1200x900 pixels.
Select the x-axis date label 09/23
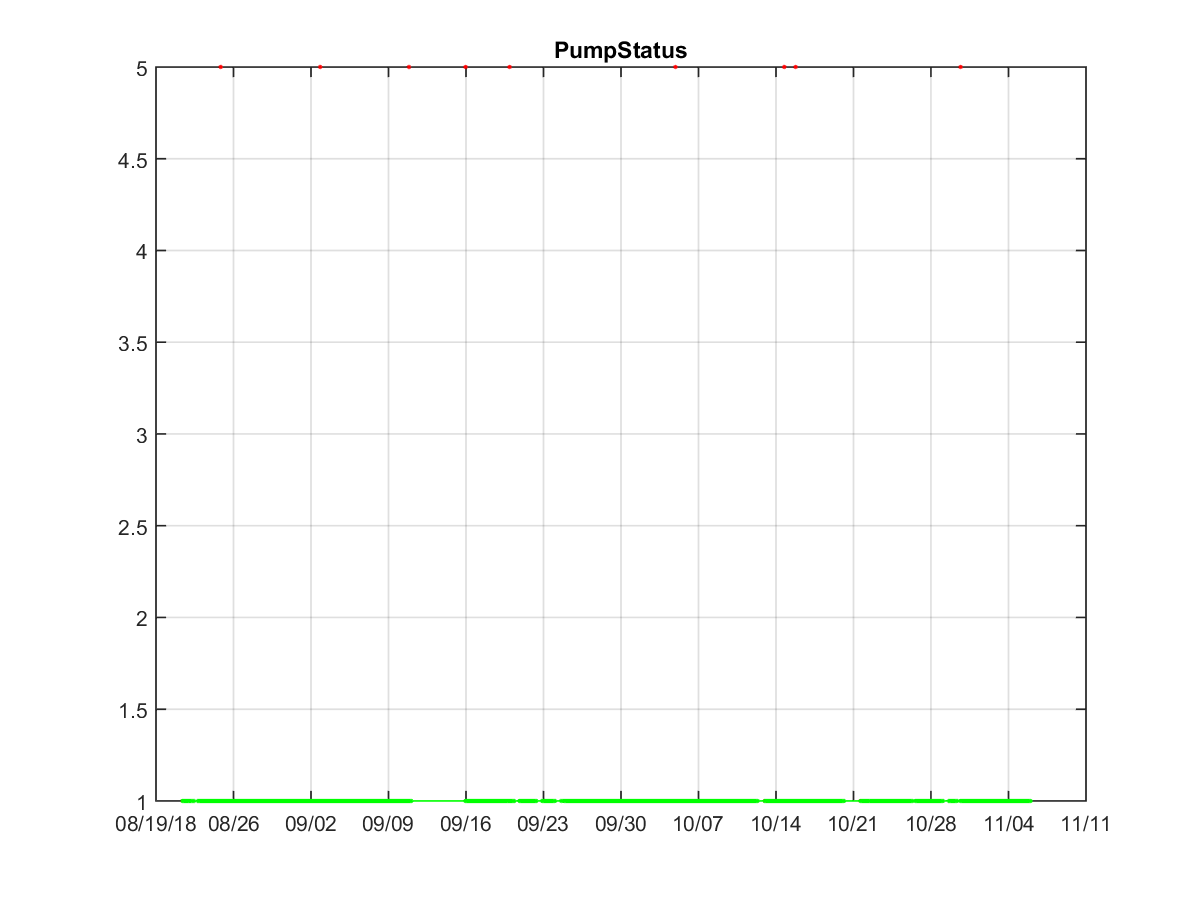(x=543, y=824)
